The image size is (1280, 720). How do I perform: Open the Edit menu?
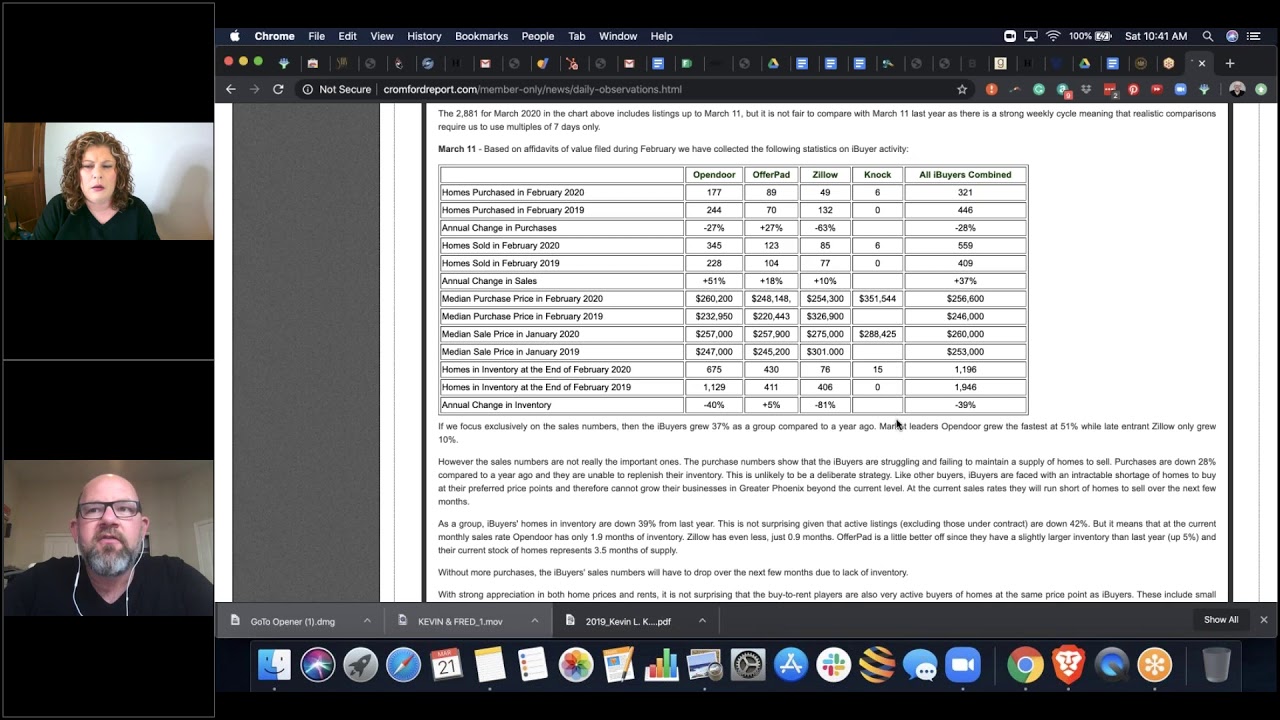(x=347, y=36)
